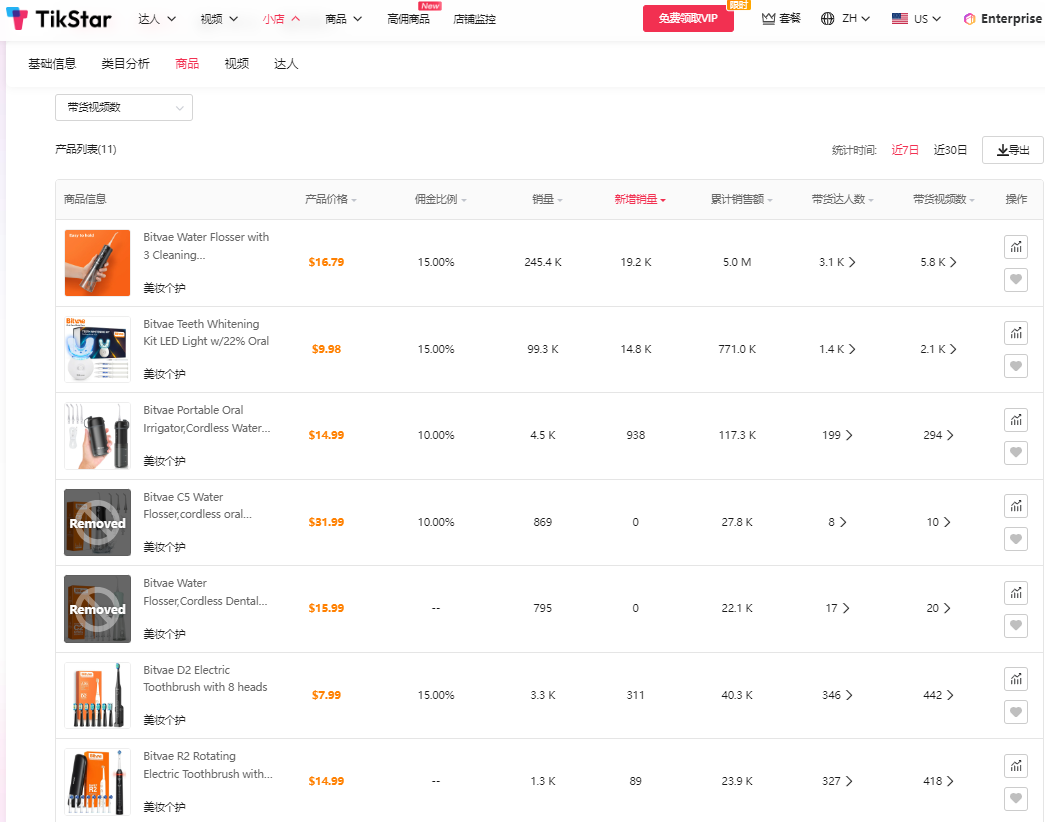Open analytics chart for Bitvae Water Flosser
1045x822 pixels.
[1016, 246]
